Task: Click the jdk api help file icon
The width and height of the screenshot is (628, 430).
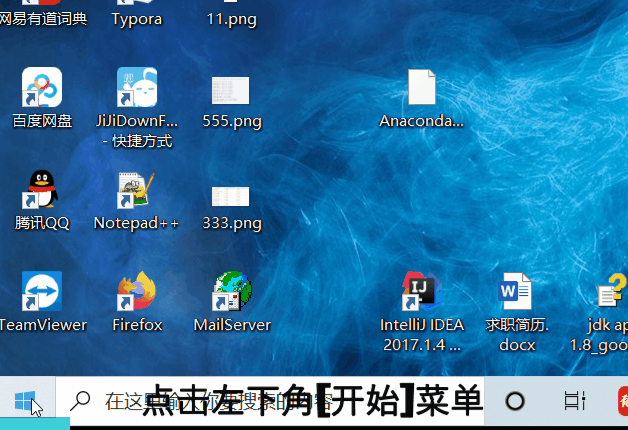Action: click(x=608, y=292)
